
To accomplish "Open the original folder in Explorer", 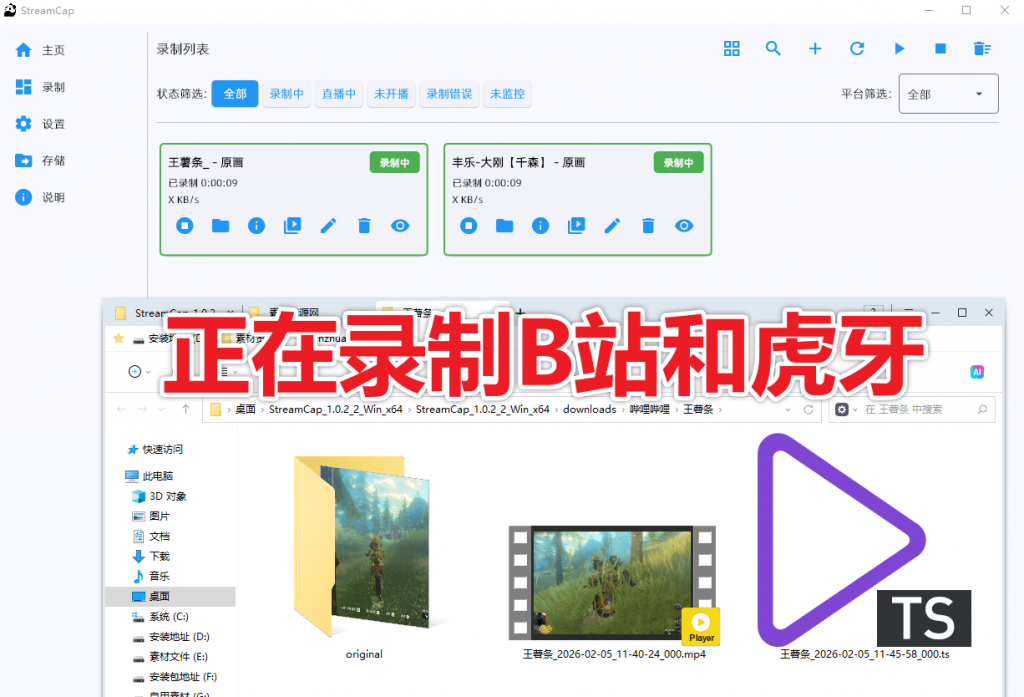I will point(364,557).
